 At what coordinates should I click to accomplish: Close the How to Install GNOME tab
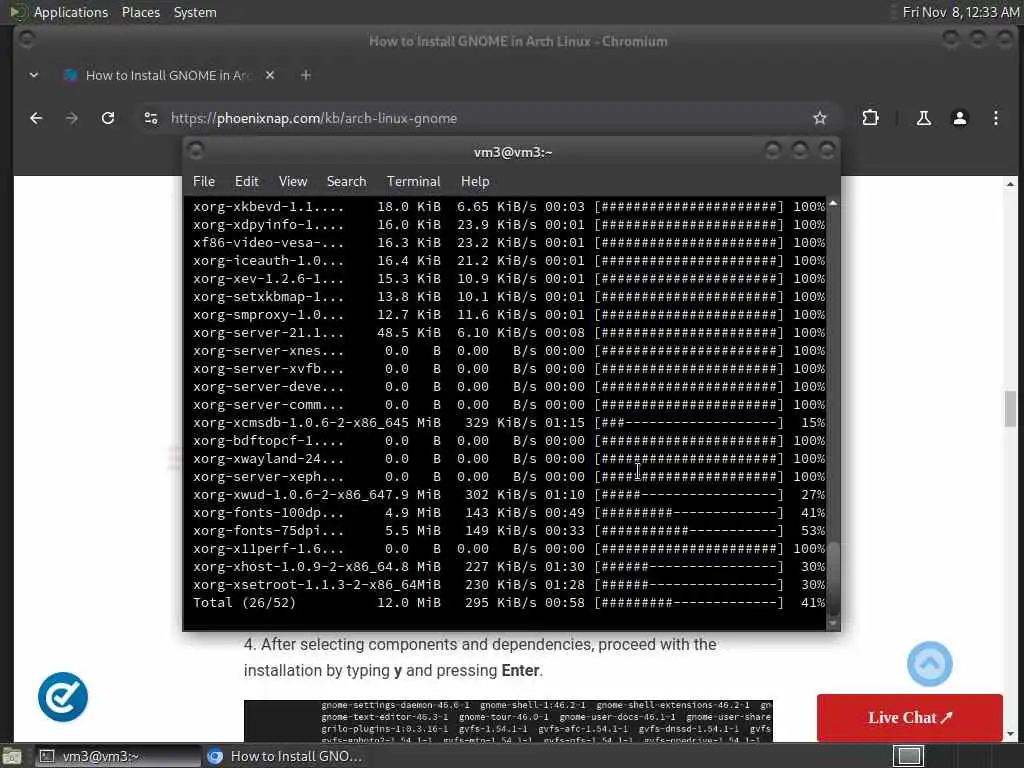pos(270,75)
